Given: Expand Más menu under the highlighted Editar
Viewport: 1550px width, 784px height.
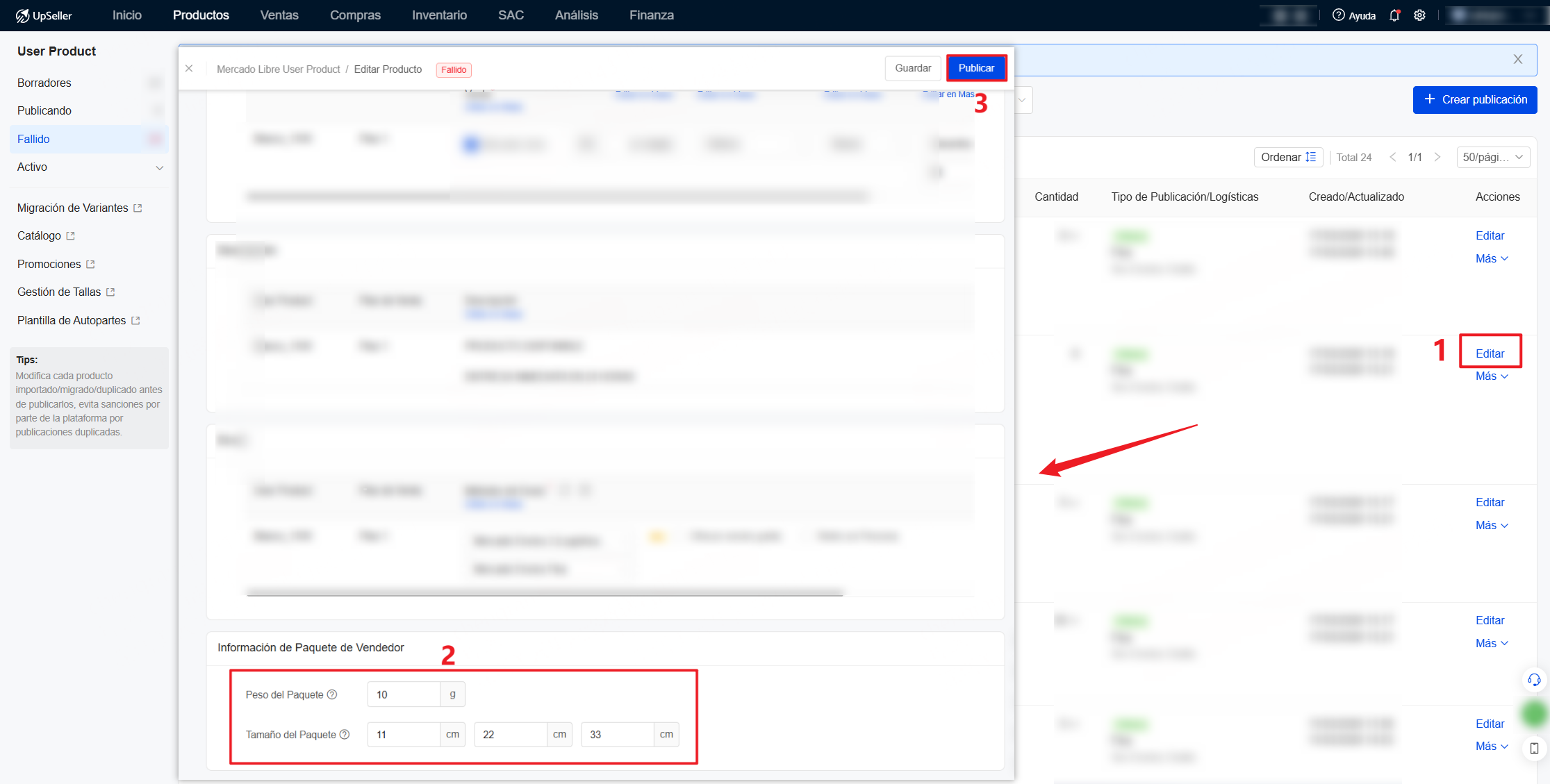Looking at the screenshot, I should [1492, 376].
